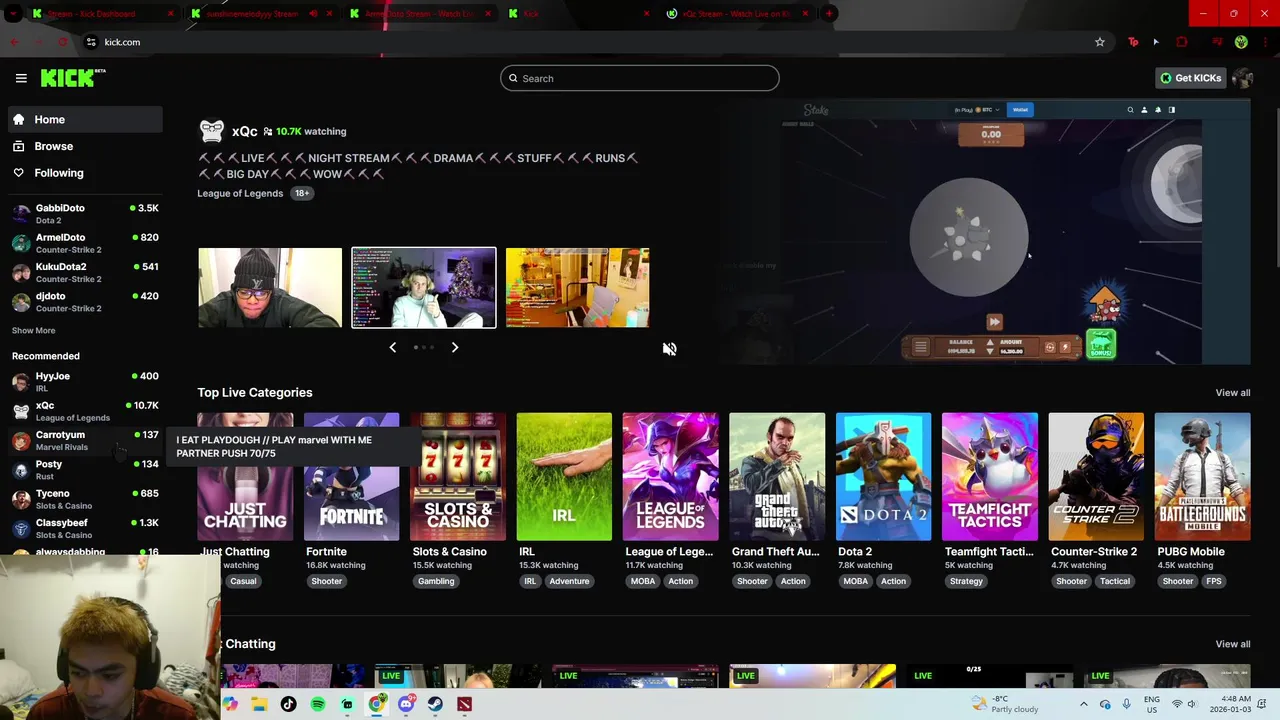Screen dimensions: 1280x720
Task: Open HyyJoe recommended channel
Action: tap(85, 381)
